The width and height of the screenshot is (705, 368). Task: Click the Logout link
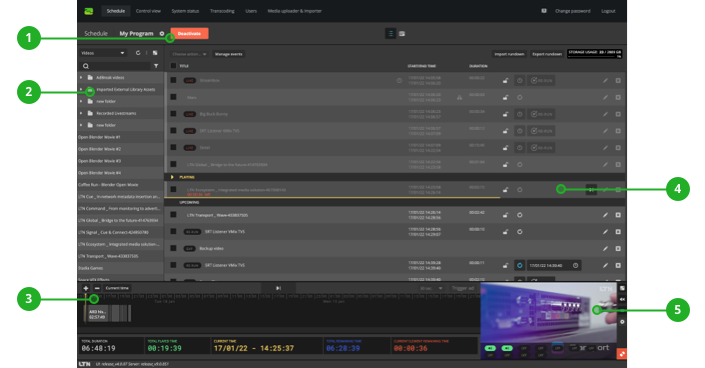click(x=608, y=11)
